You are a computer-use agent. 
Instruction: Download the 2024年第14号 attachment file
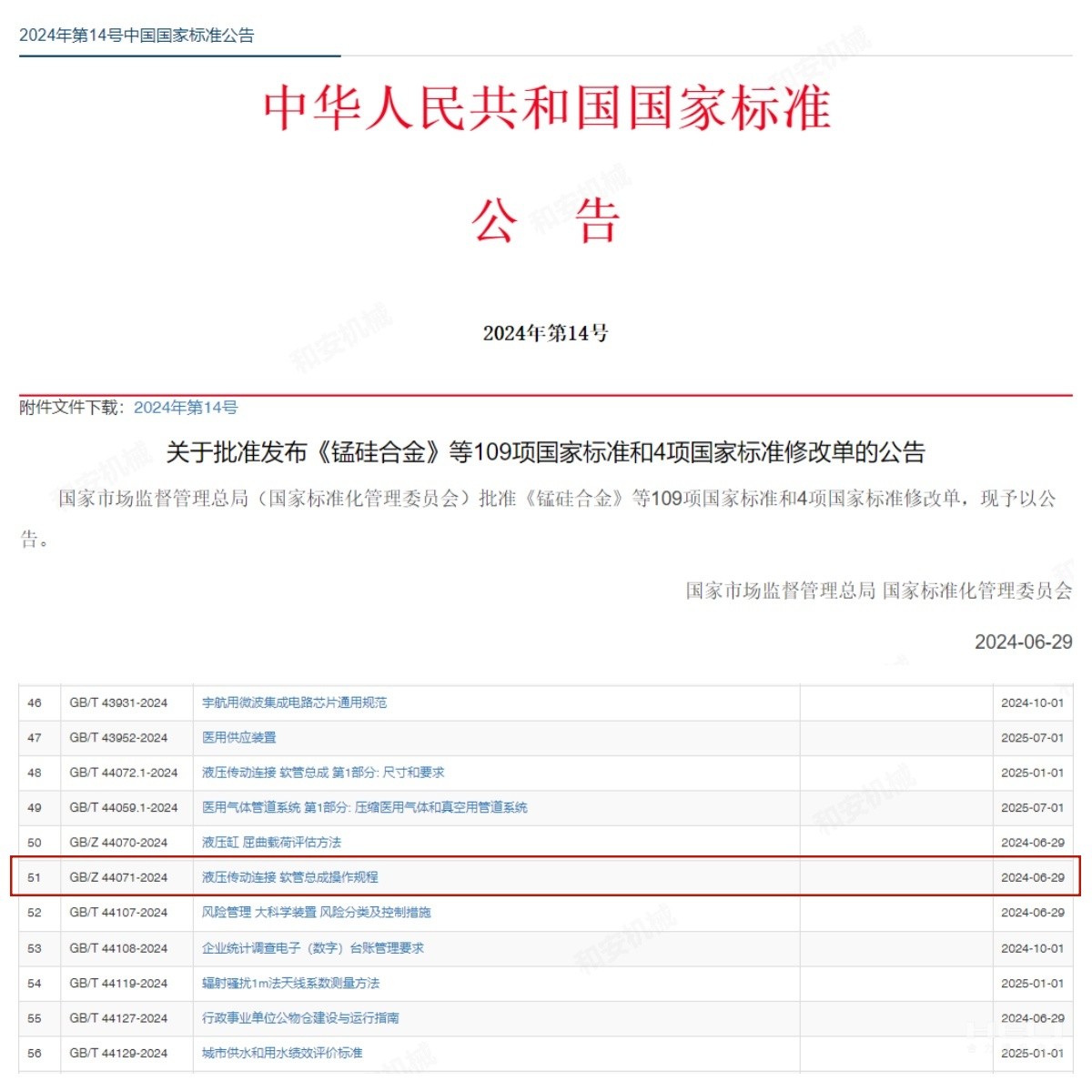point(186,408)
